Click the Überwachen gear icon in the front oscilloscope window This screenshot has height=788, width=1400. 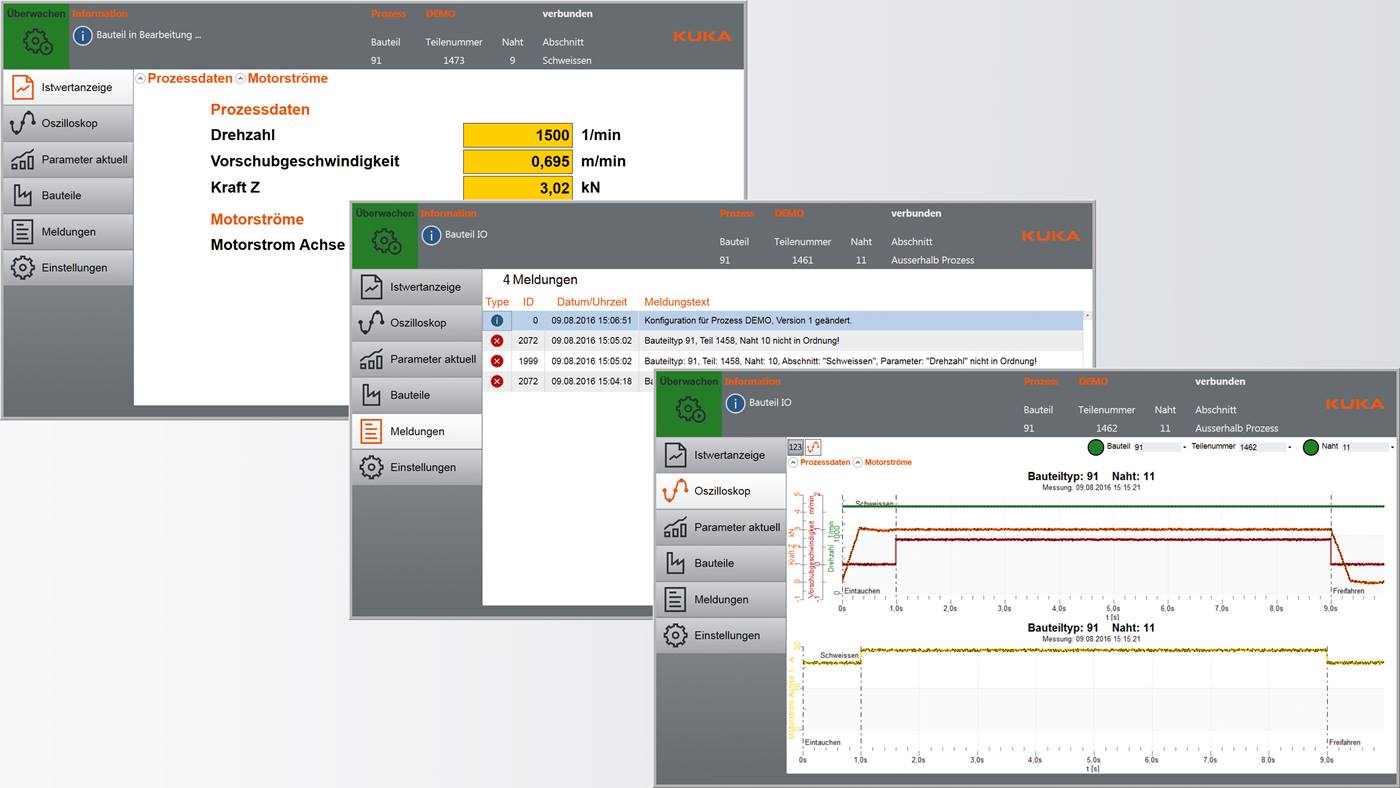(x=687, y=409)
